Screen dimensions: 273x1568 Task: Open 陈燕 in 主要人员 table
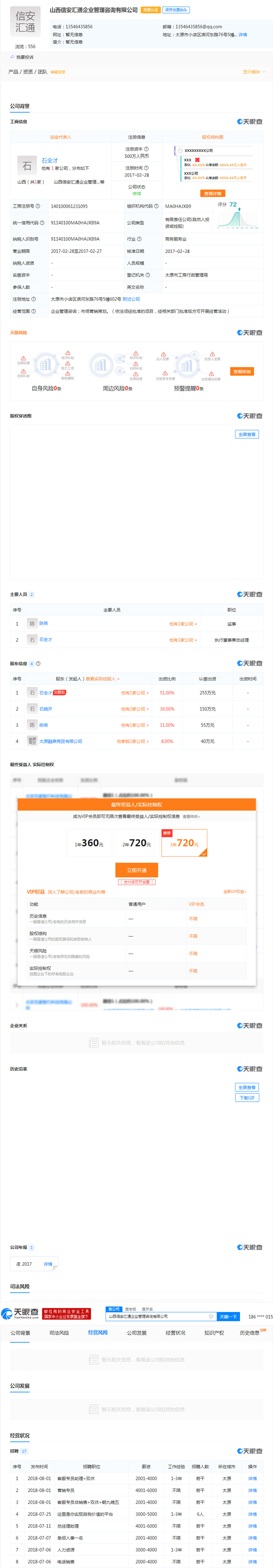(44, 623)
